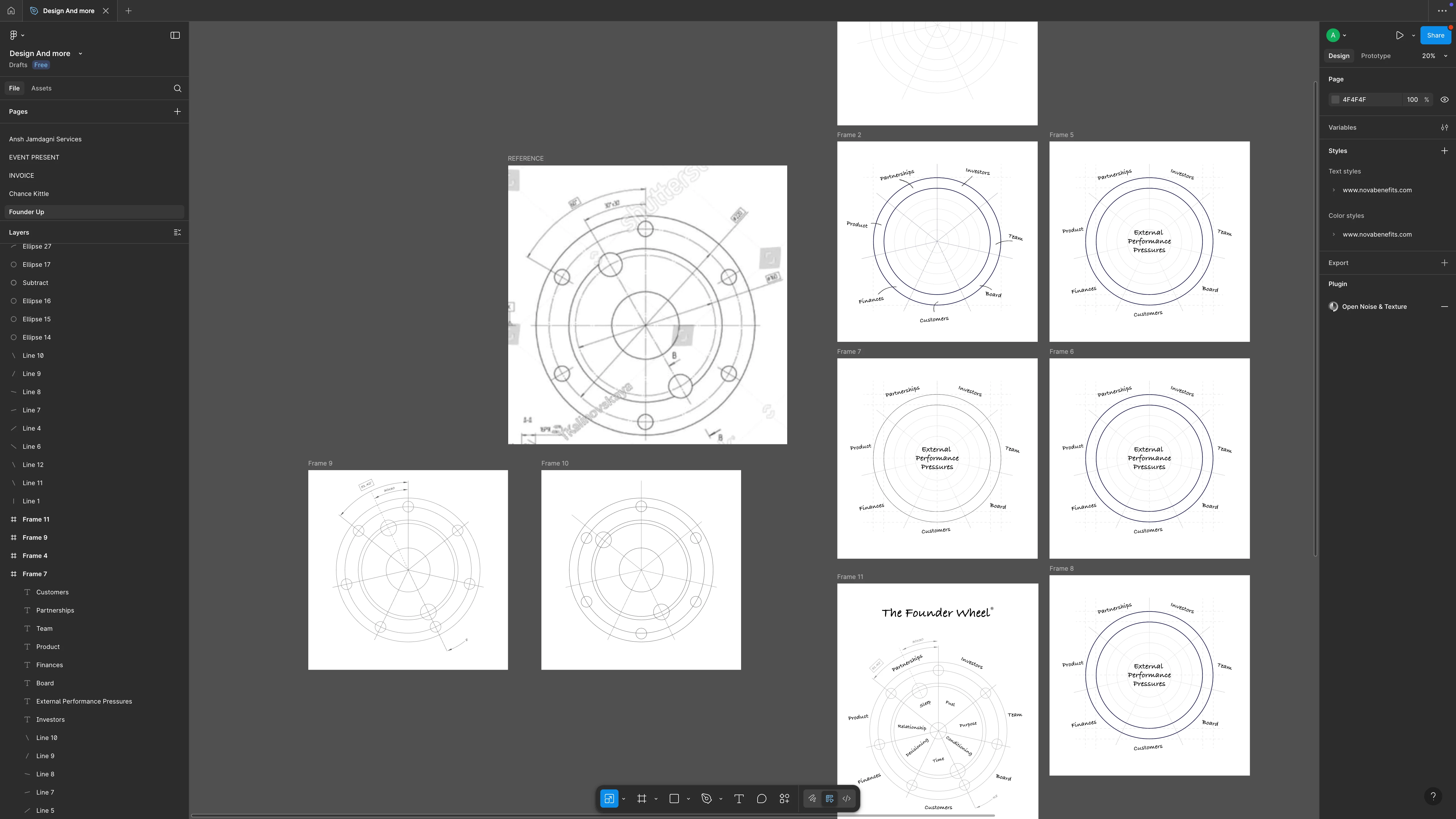Open Pen tool options dropdown
This screenshot has width=1456, height=819.
pyautogui.click(x=721, y=799)
